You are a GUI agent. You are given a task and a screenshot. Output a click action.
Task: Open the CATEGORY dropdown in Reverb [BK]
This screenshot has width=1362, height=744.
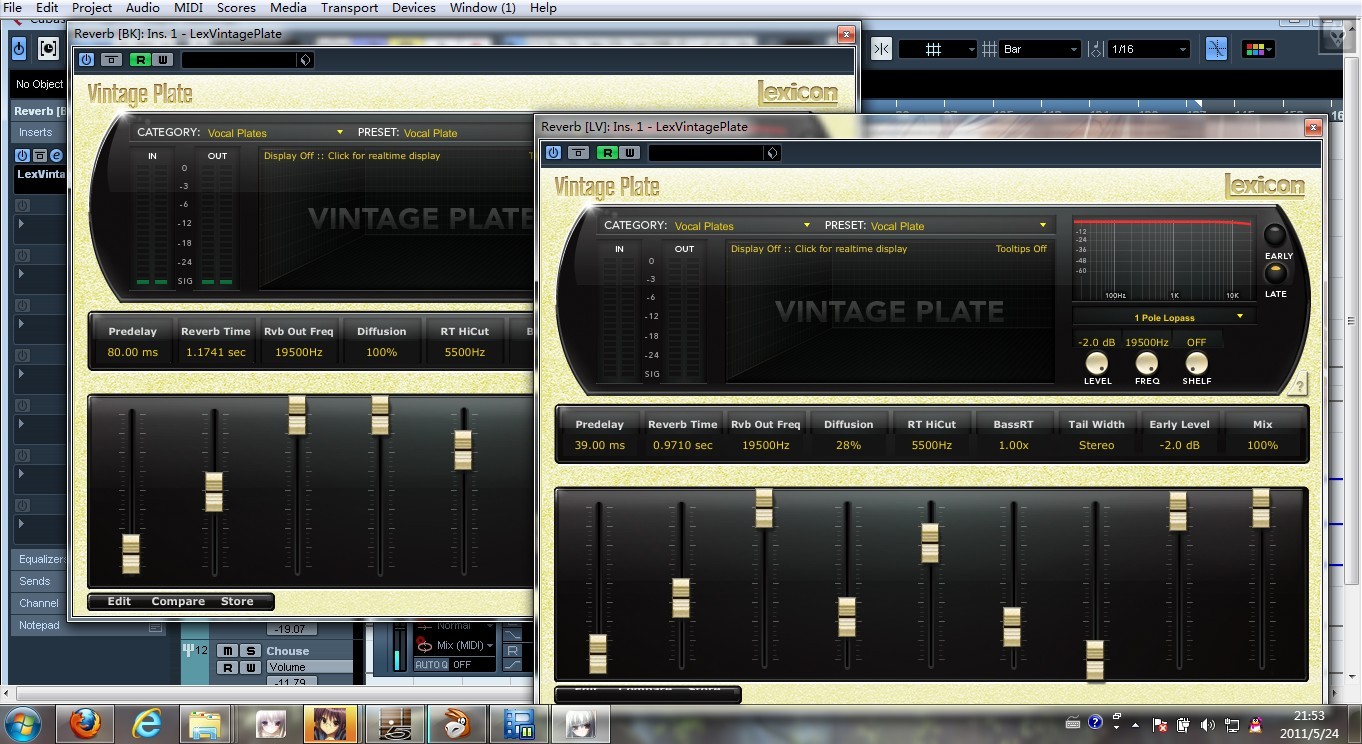click(275, 133)
